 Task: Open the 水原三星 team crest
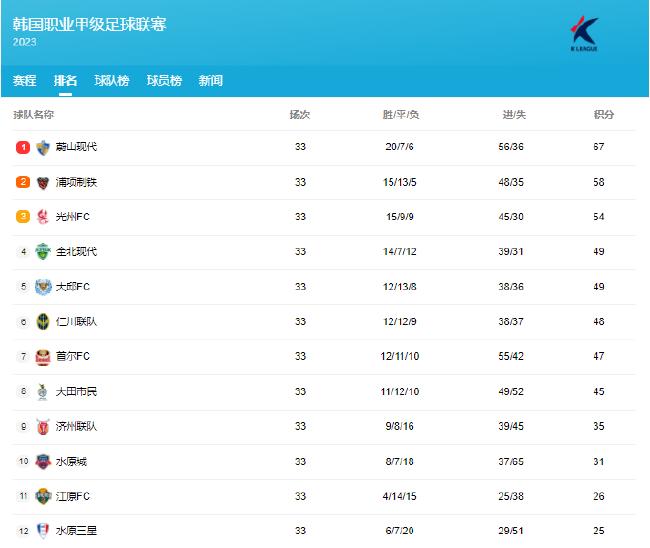click(43, 531)
